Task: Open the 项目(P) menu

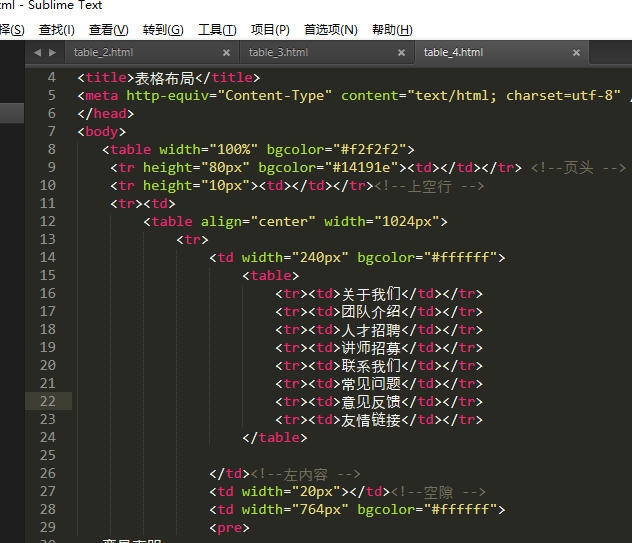Action: pyautogui.click(x=270, y=29)
